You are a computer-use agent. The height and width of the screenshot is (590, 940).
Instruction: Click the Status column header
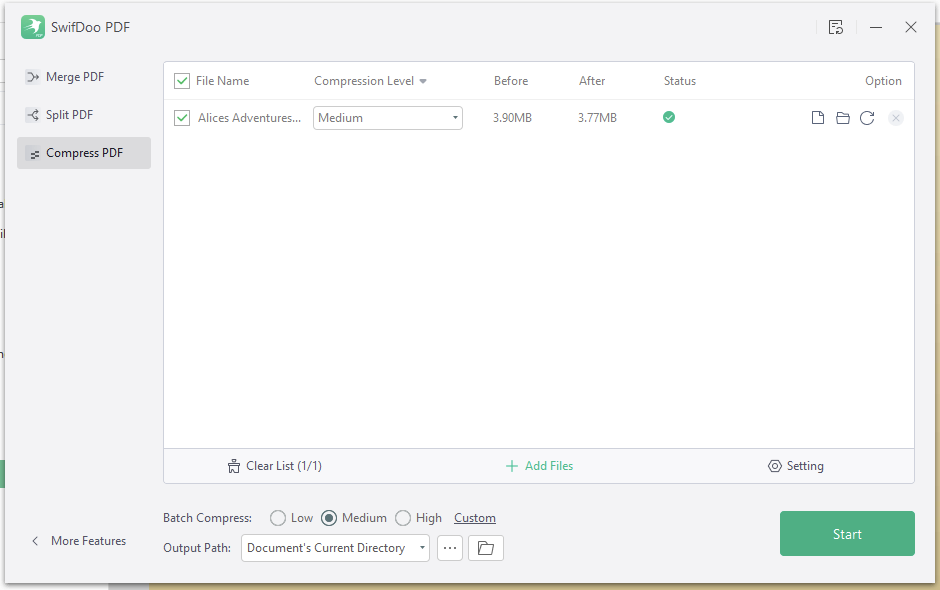(680, 81)
